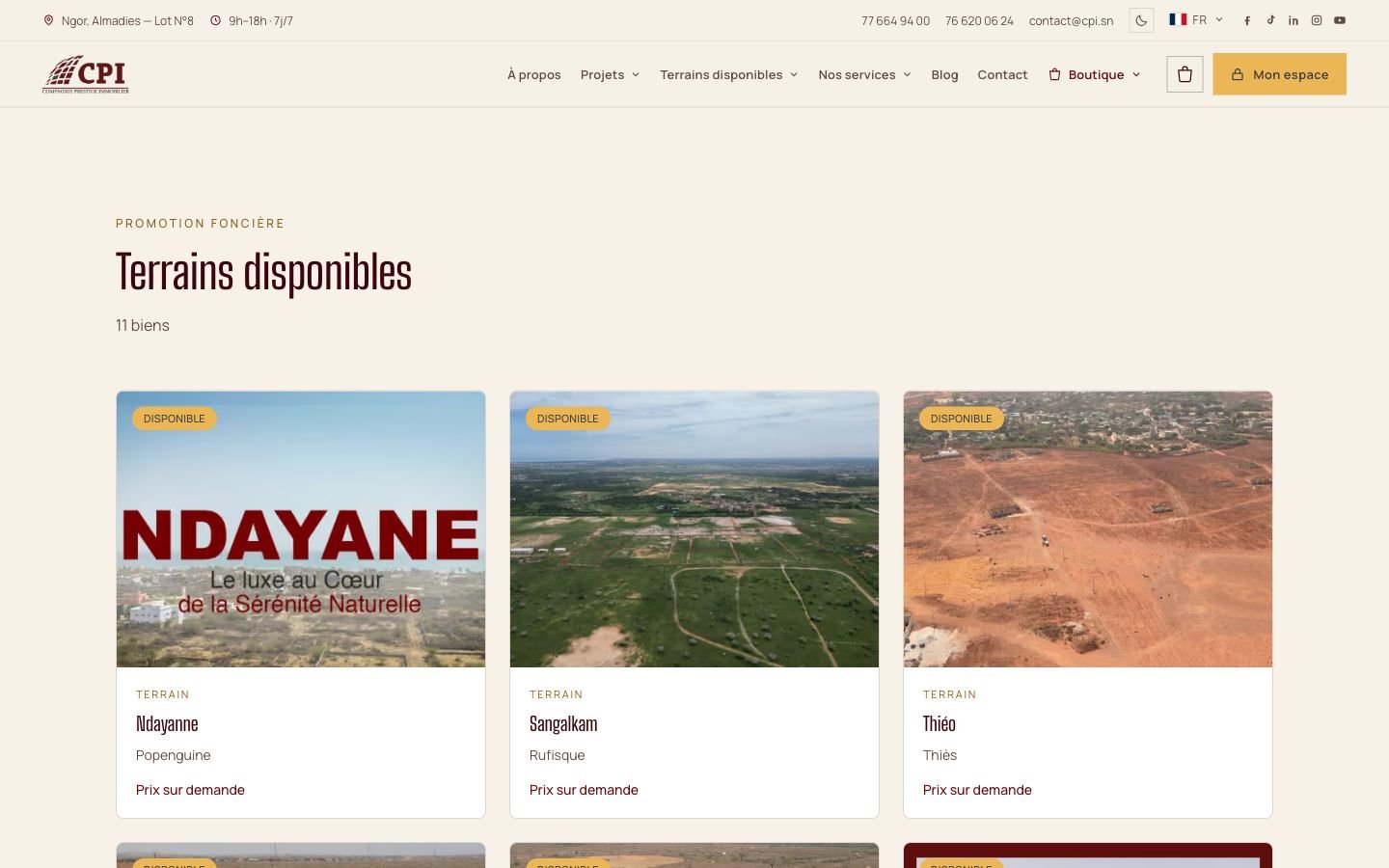Click the 11 biens count text

pos(143,325)
